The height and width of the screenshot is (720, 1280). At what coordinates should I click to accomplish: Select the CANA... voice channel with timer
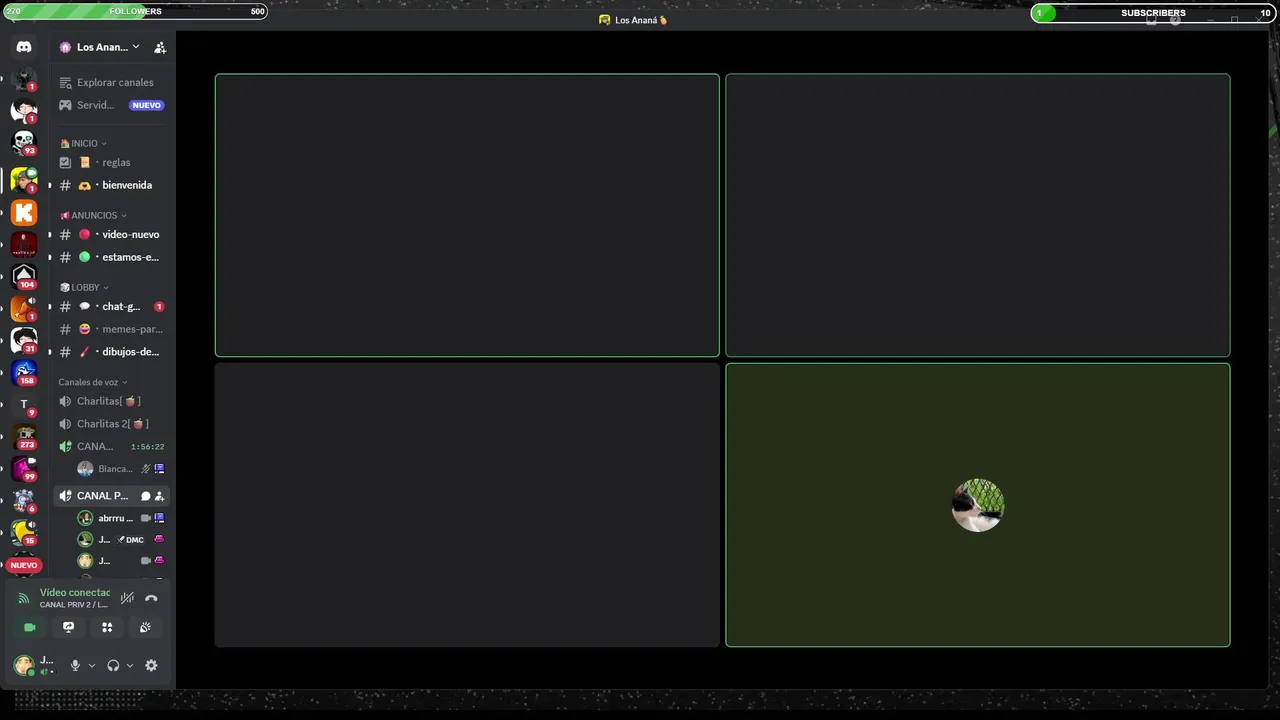(110, 446)
